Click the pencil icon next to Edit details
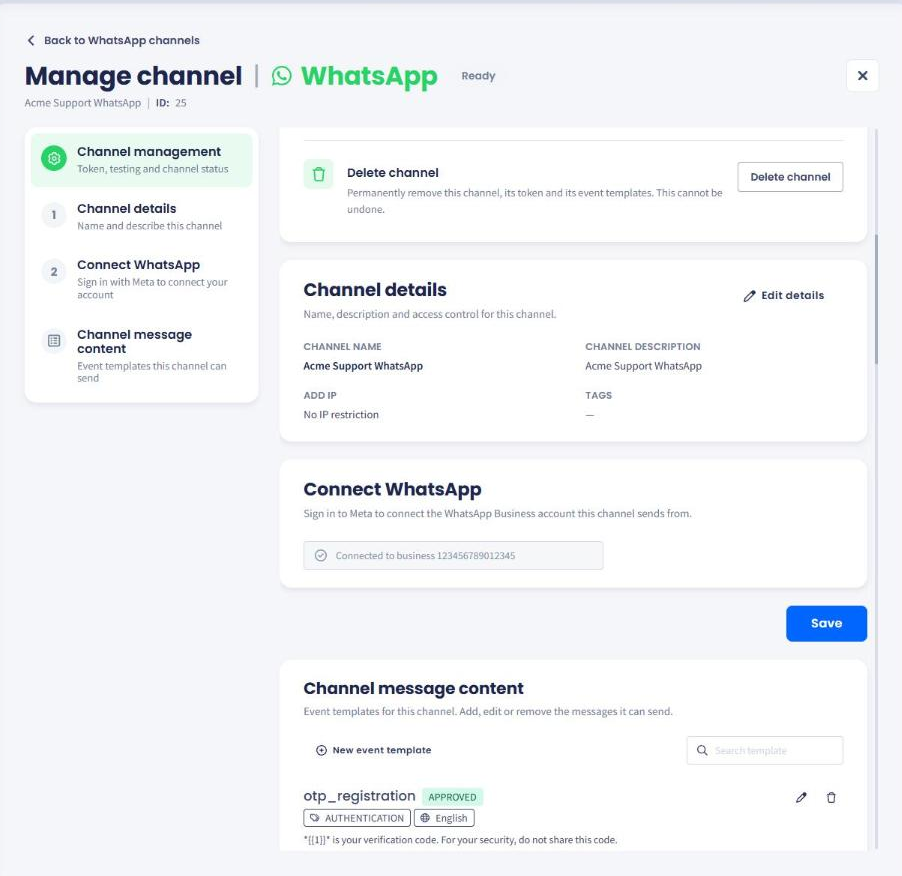This screenshot has width=902, height=876. [749, 296]
